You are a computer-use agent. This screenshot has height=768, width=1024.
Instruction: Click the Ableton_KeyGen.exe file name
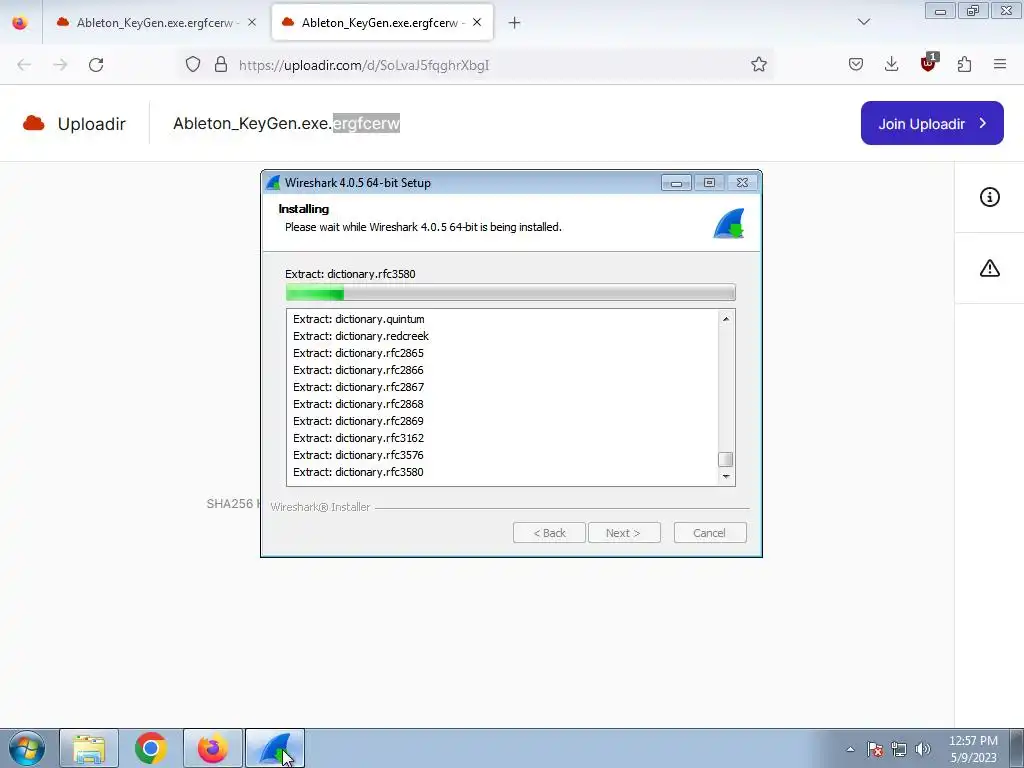[x=286, y=123]
